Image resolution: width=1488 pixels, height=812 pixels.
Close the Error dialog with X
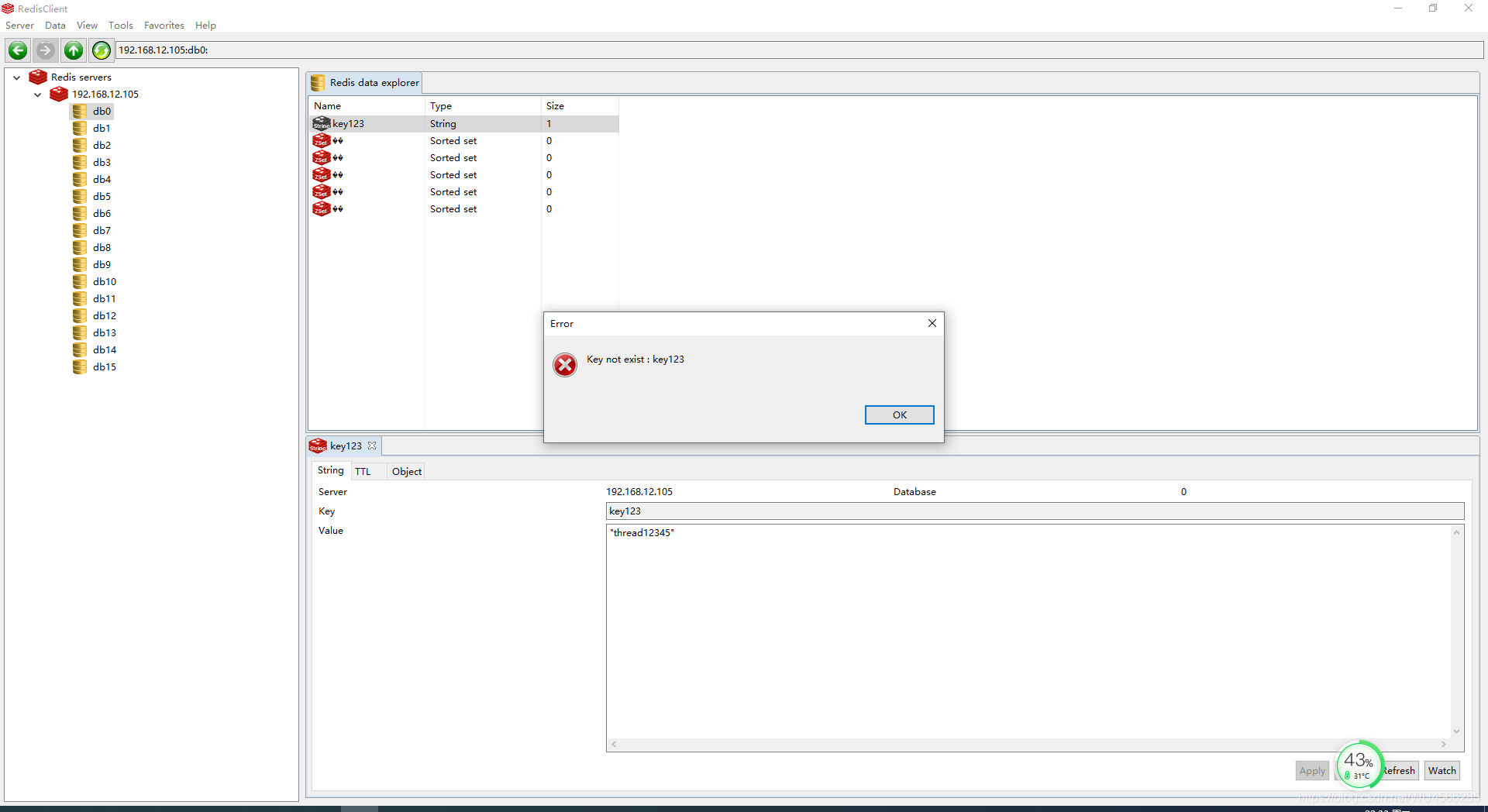(x=932, y=323)
